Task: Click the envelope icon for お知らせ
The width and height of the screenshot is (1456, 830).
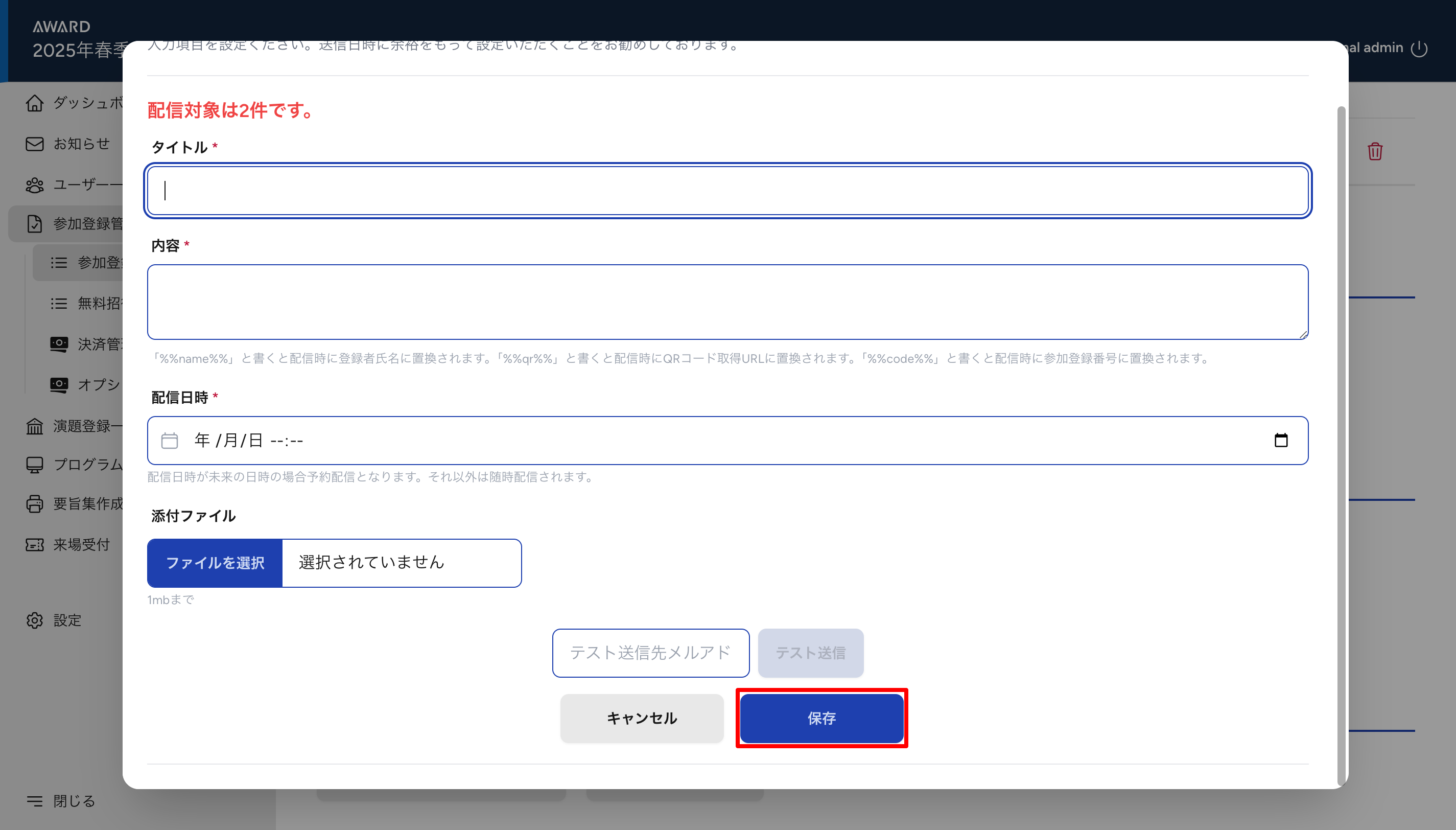Action: pos(35,144)
